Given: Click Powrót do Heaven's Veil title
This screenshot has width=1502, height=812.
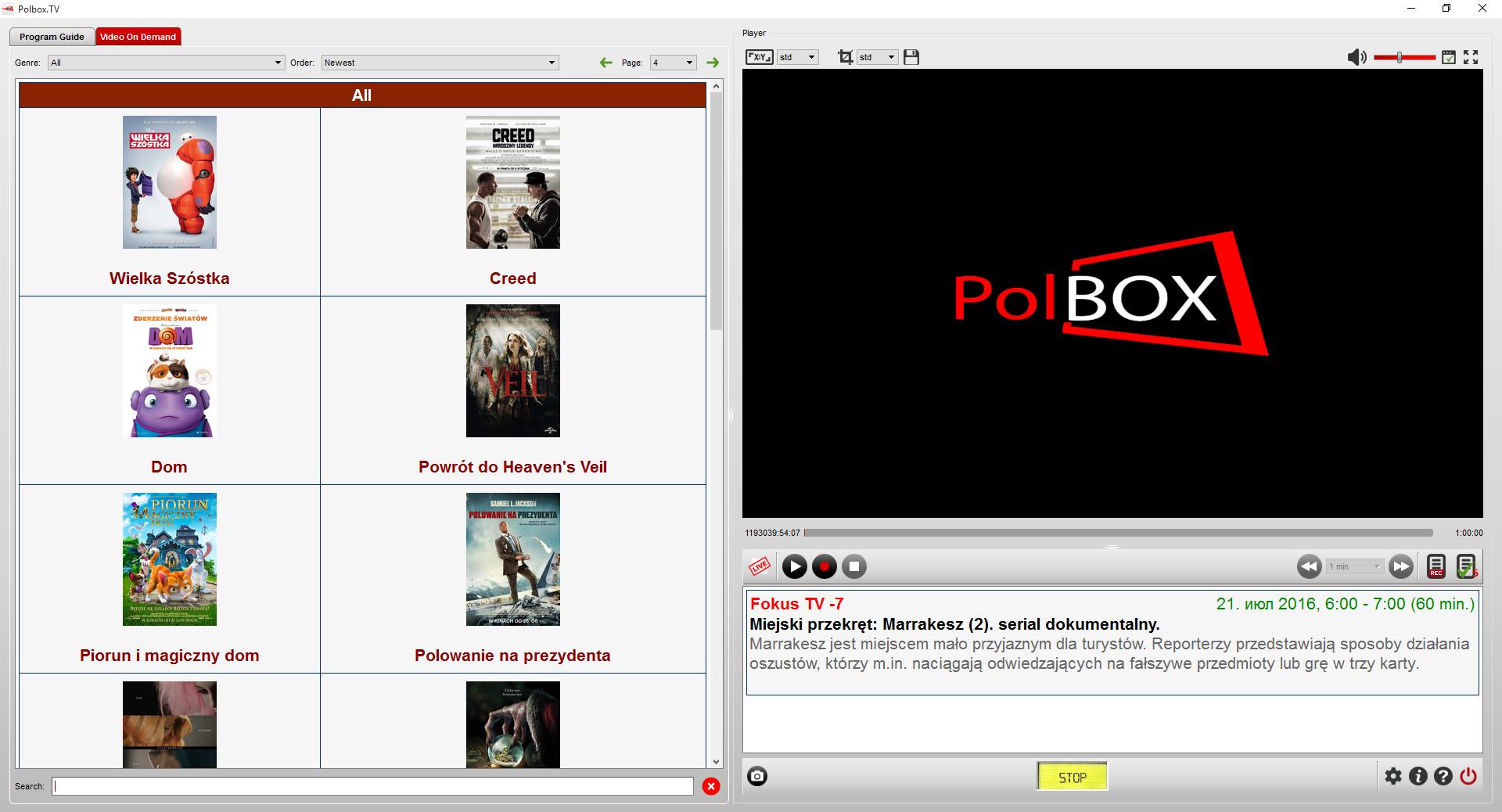Looking at the screenshot, I should point(513,467).
